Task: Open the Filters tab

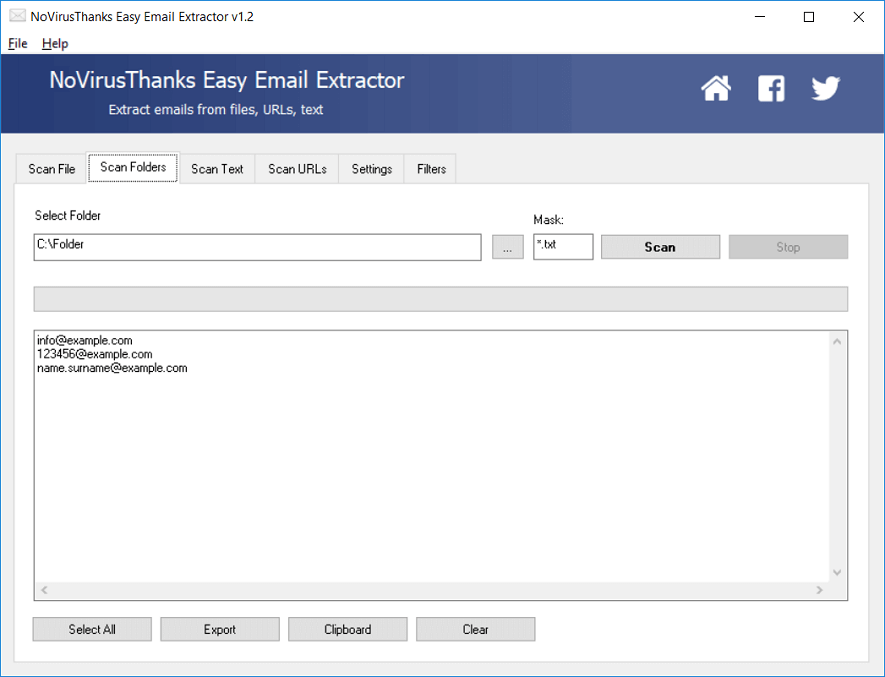Action: (x=431, y=169)
